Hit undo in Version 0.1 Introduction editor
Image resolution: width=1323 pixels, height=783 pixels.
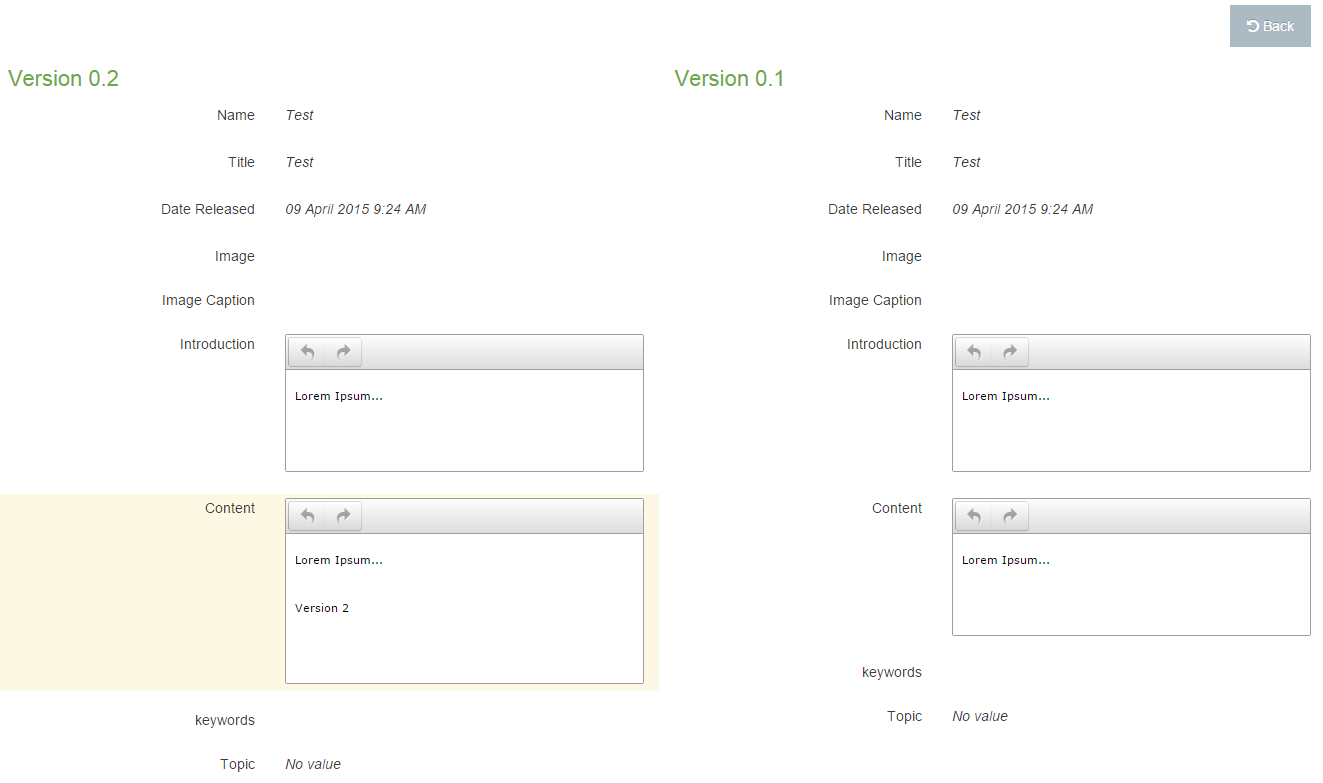[975, 352]
